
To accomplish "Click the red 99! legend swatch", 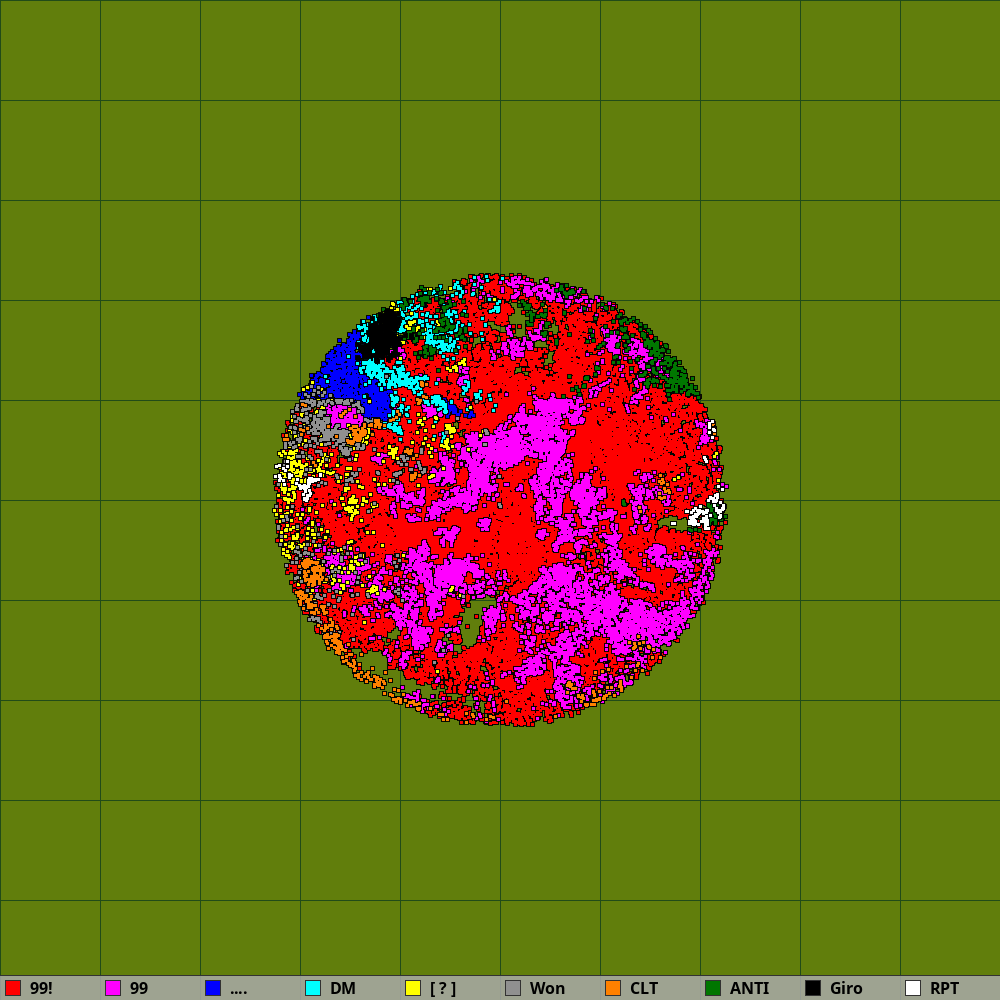I will click(13, 988).
